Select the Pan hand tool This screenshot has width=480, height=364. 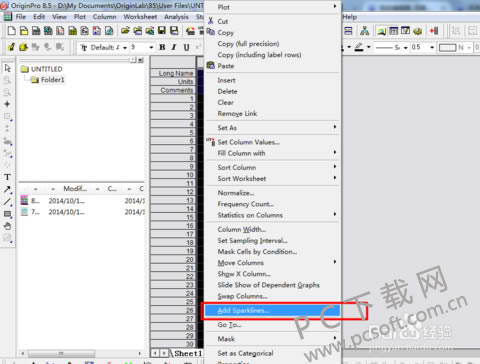click(7, 226)
